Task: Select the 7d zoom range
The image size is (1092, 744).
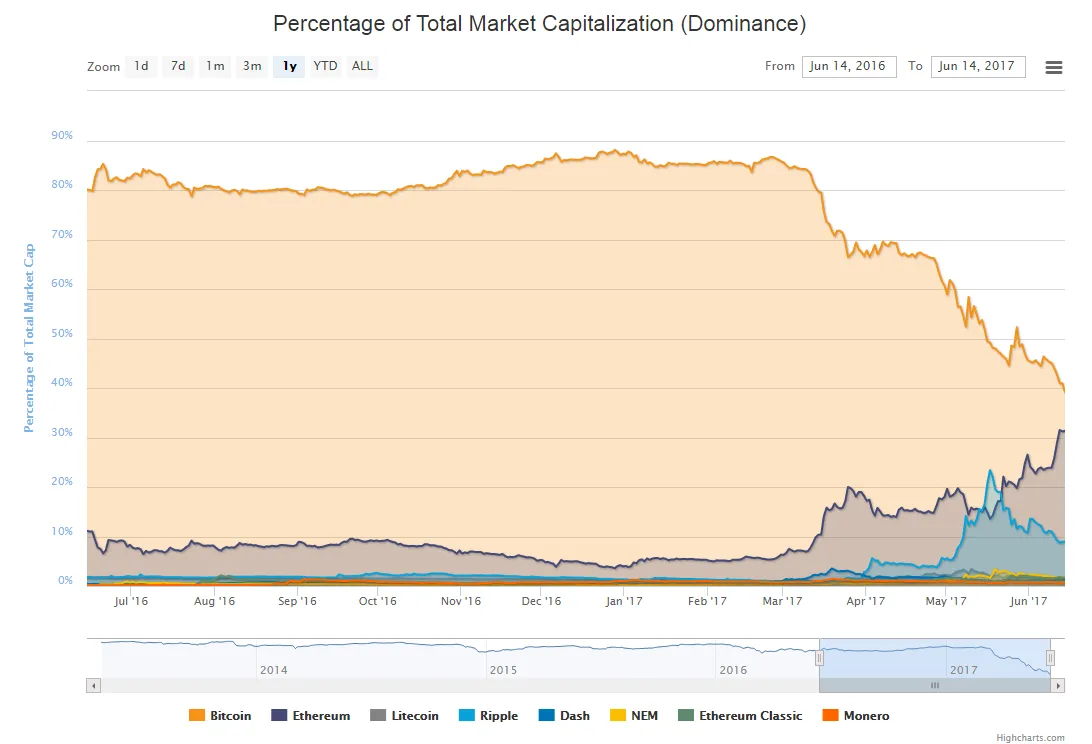Action: [x=178, y=66]
